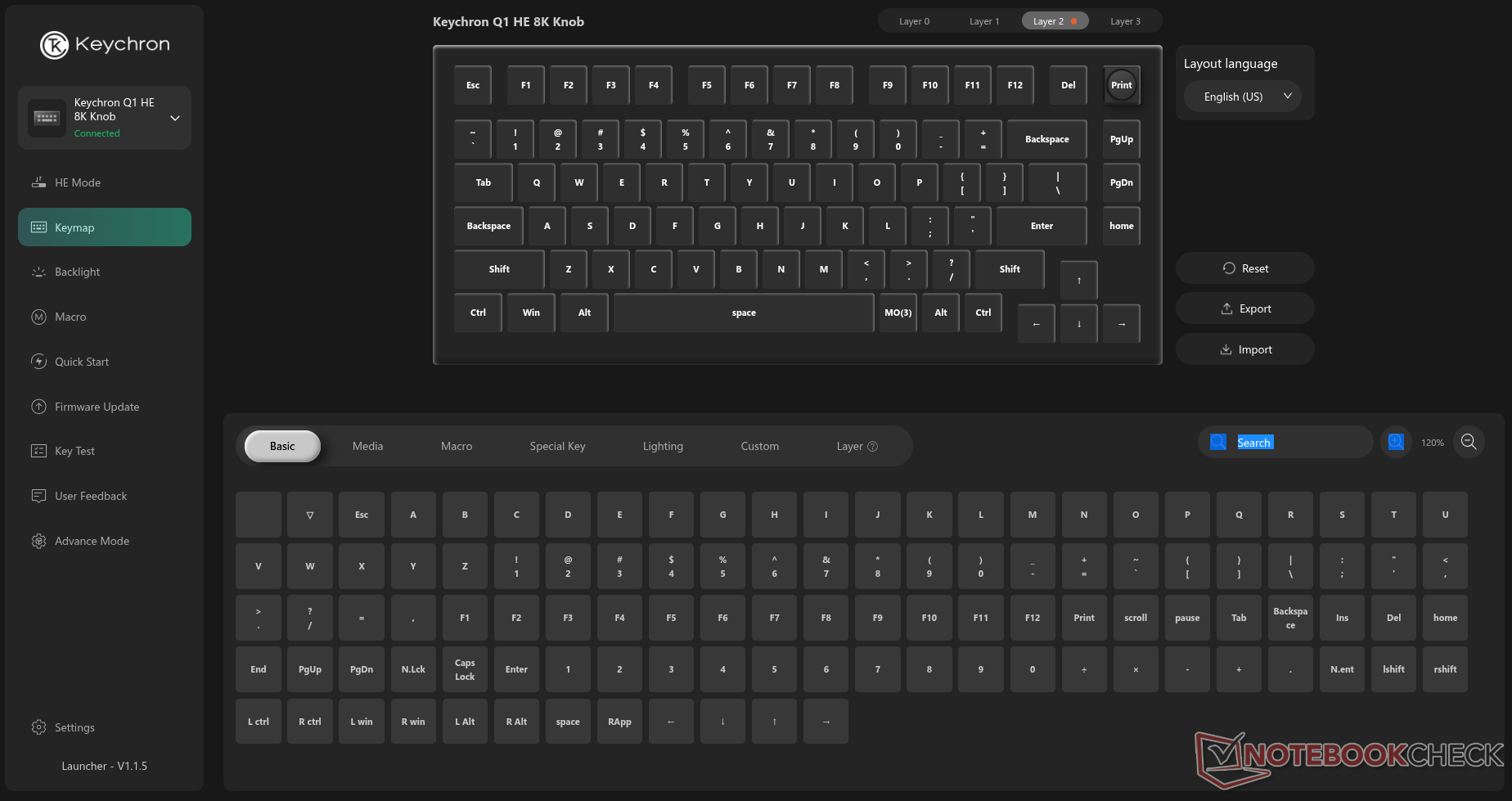
Task: Expand the Keychron Q1 HE device dropdown
Action: pyautogui.click(x=174, y=118)
